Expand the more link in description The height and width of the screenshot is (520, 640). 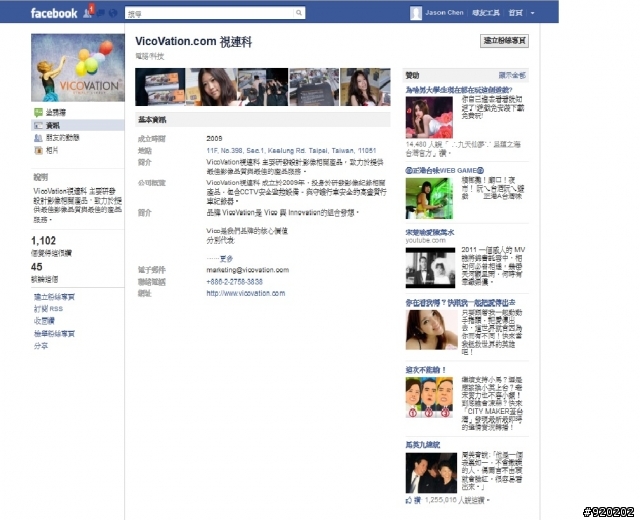tap(226, 259)
